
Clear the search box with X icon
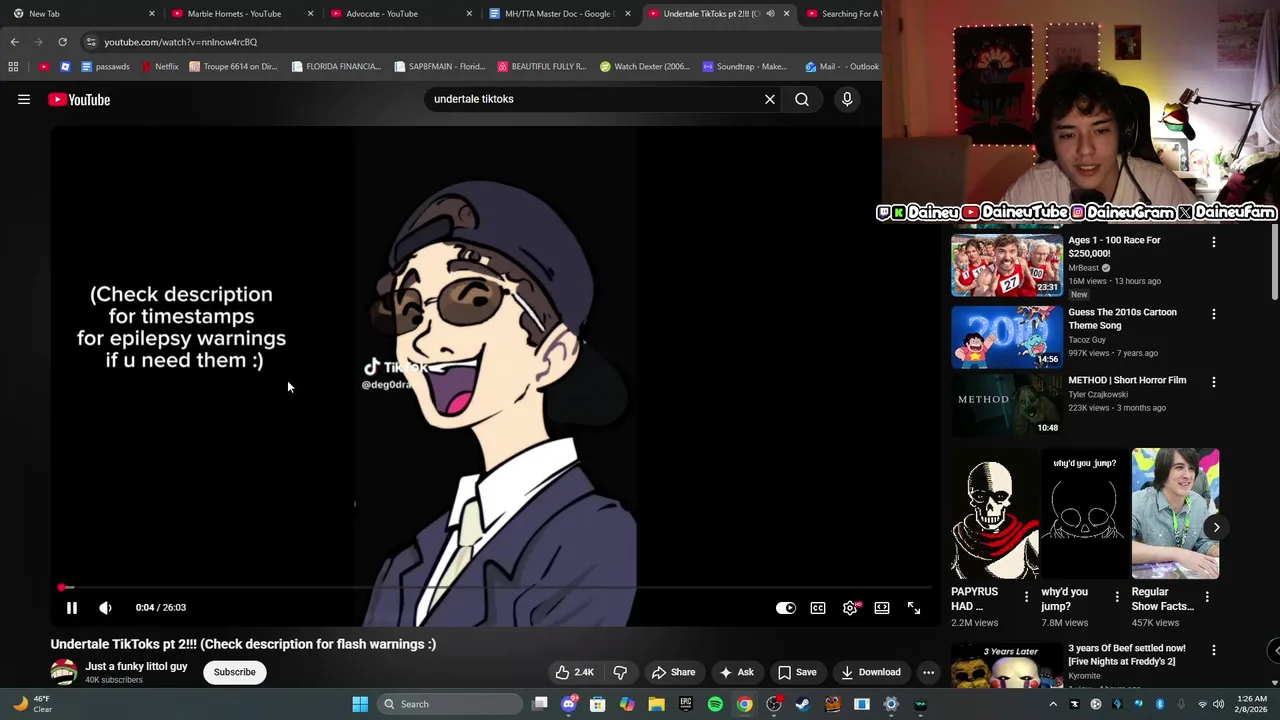pyautogui.click(x=770, y=99)
